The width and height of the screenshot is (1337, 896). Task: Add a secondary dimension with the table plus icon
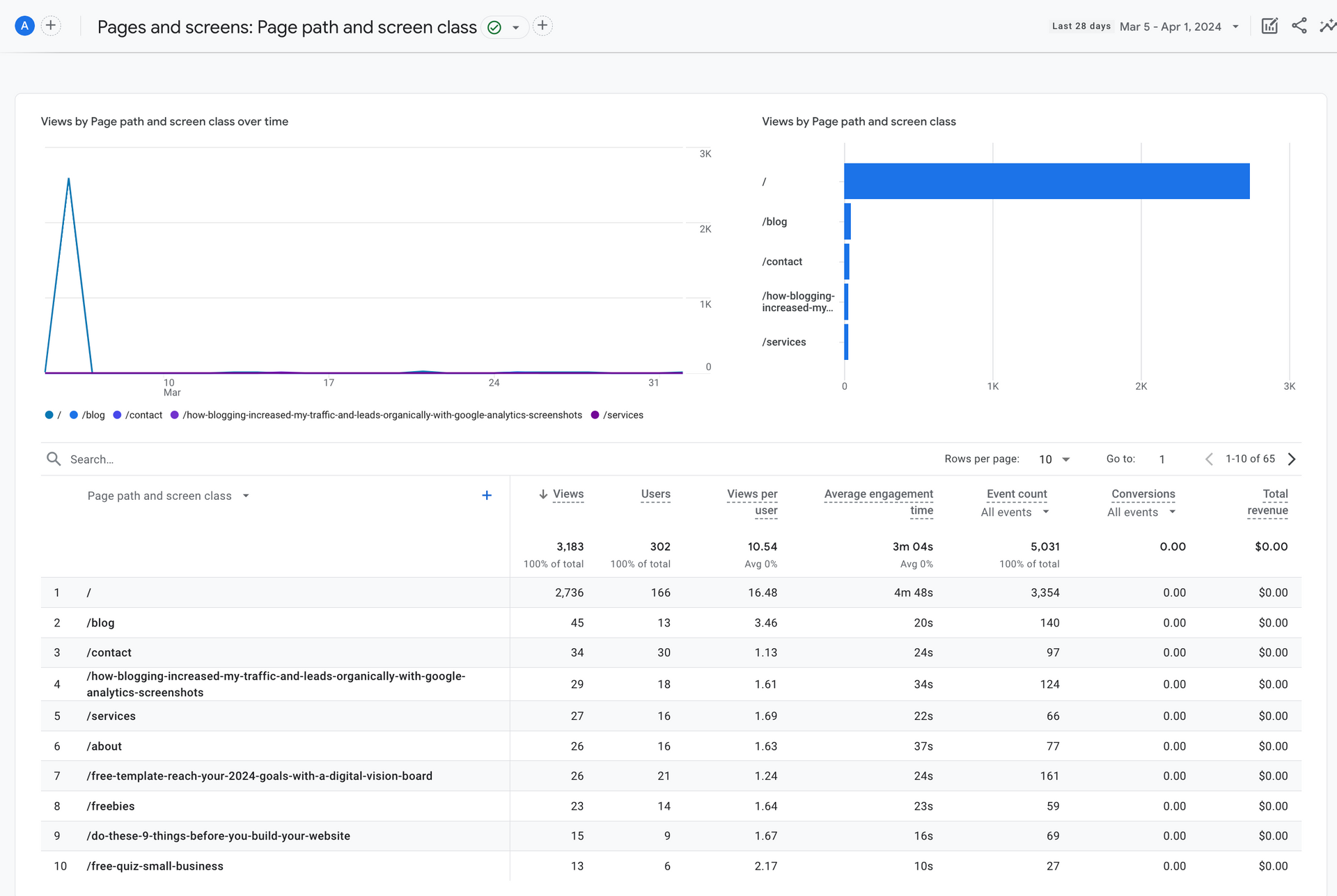487,495
